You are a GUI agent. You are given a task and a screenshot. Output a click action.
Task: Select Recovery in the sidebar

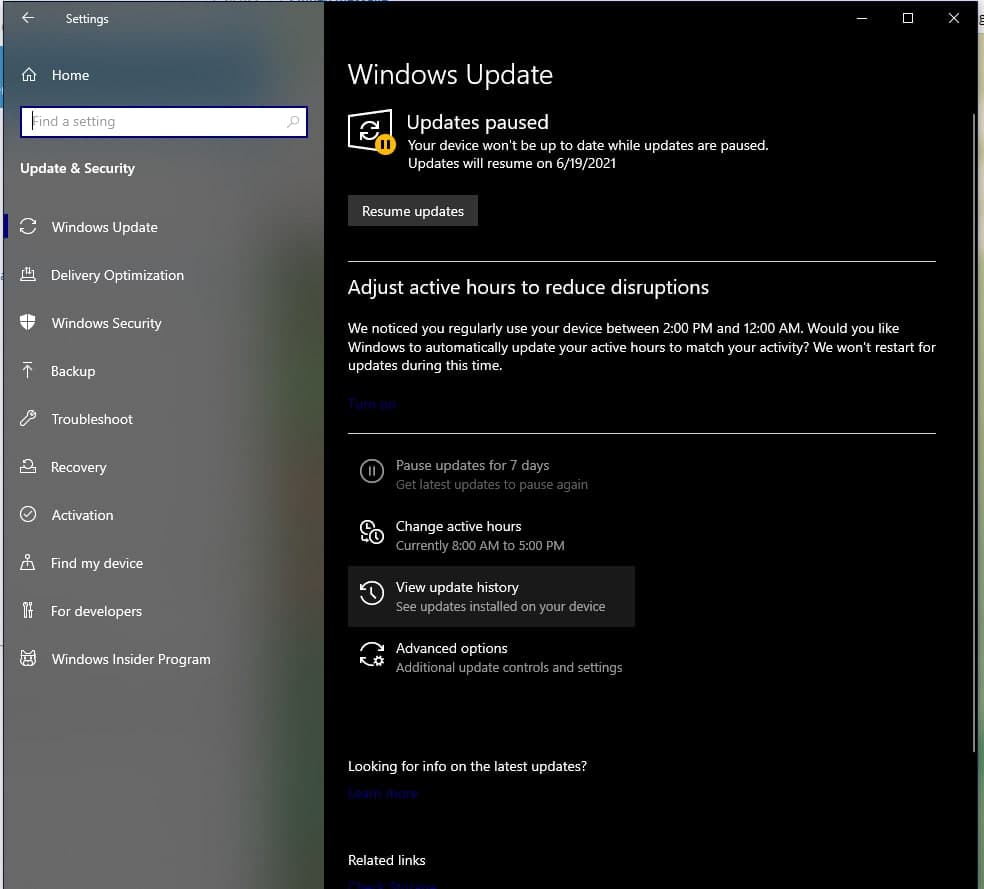(x=80, y=467)
